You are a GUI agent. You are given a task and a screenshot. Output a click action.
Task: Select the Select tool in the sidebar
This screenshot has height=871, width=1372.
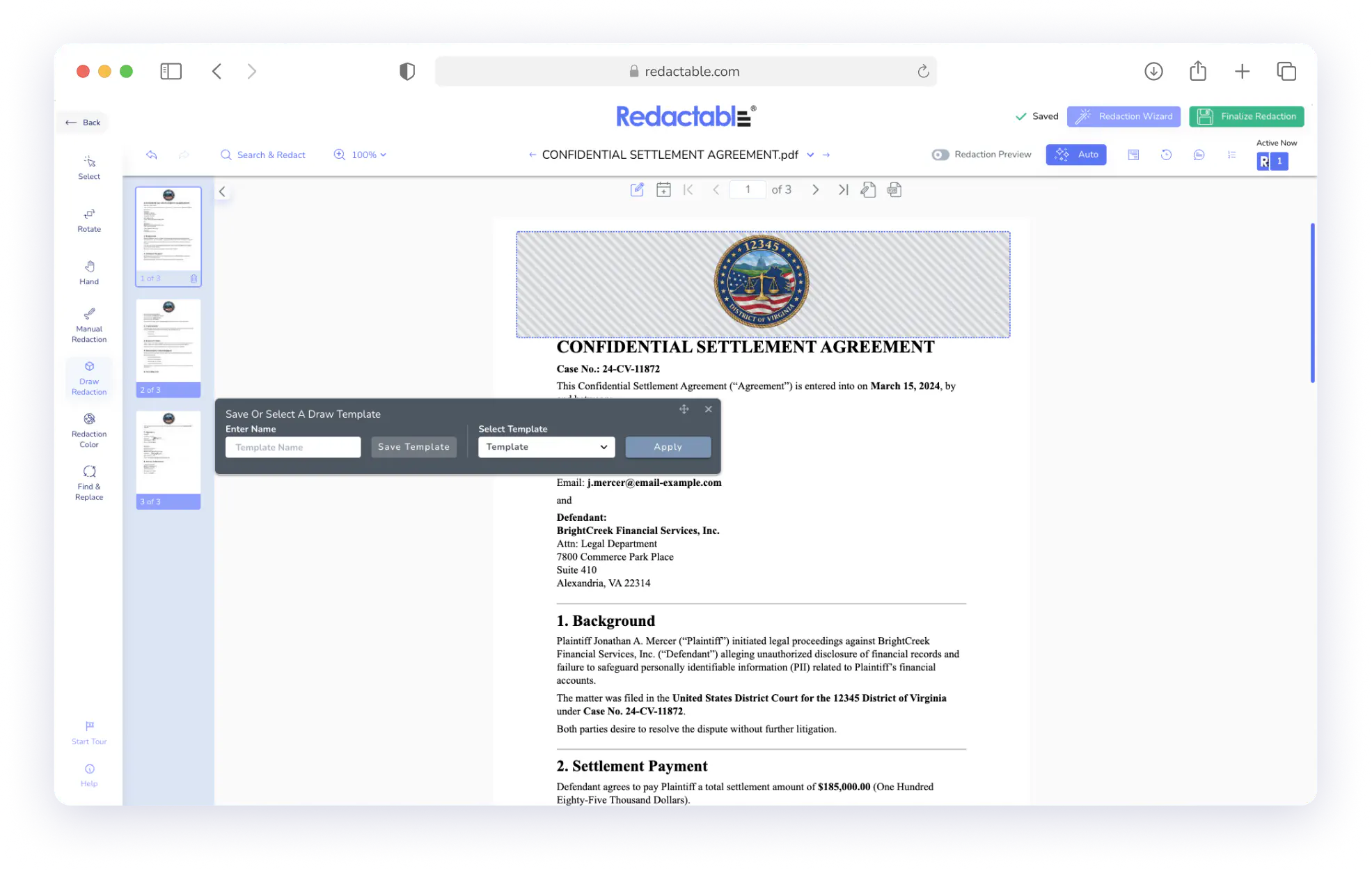coord(89,168)
